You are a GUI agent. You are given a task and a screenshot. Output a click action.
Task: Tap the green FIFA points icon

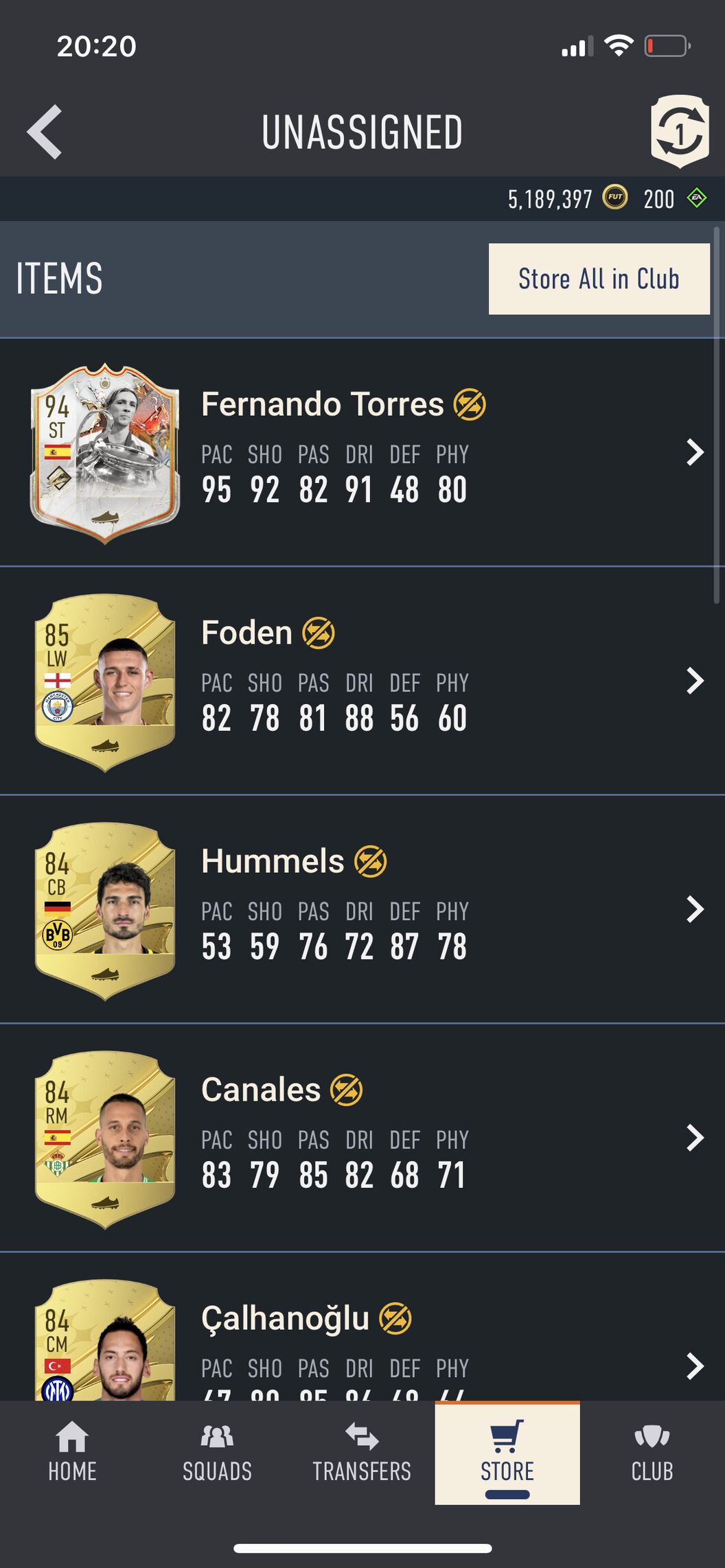[697, 198]
